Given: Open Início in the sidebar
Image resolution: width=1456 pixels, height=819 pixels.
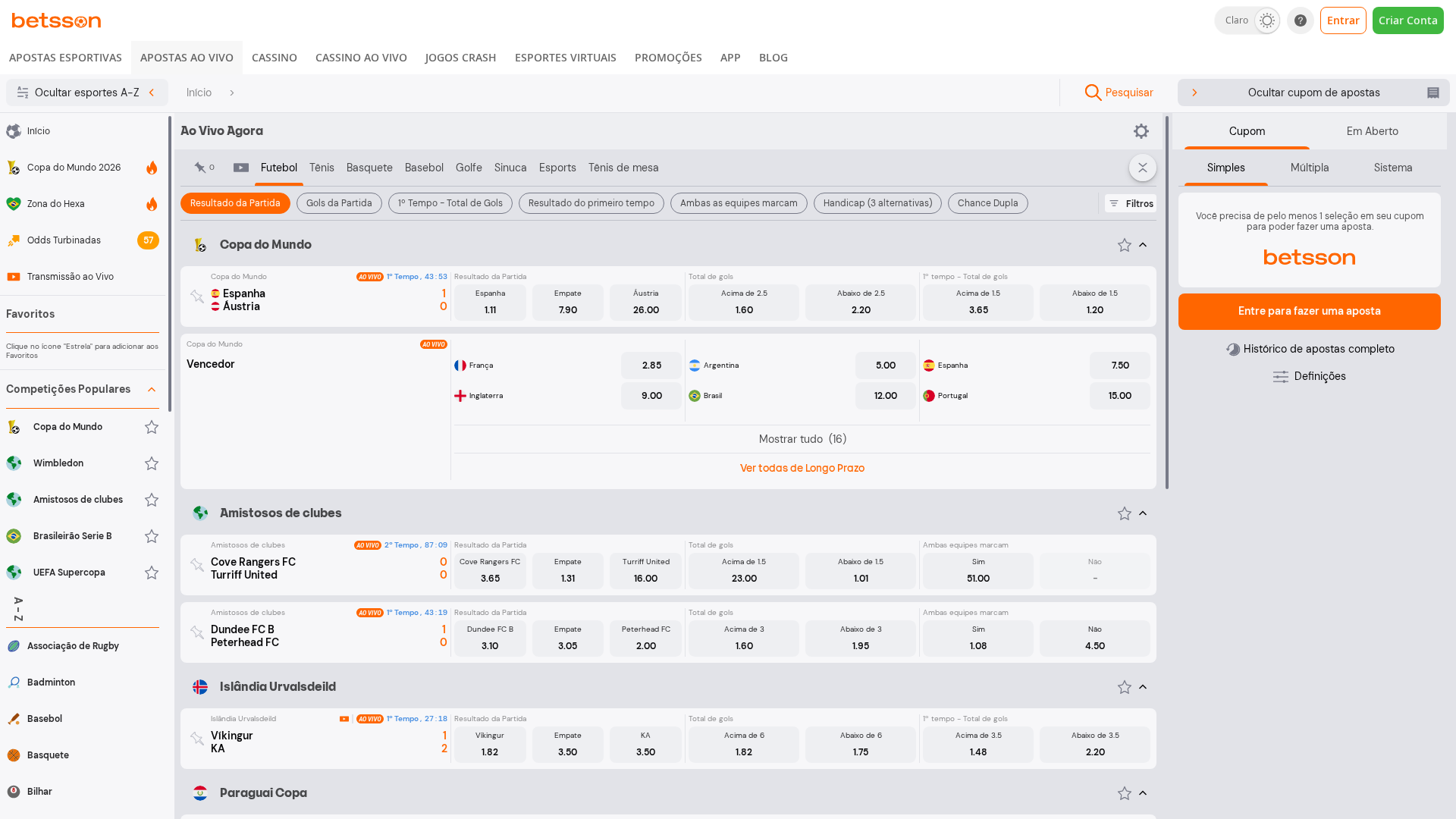Looking at the screenshot, I should [83, 131].
